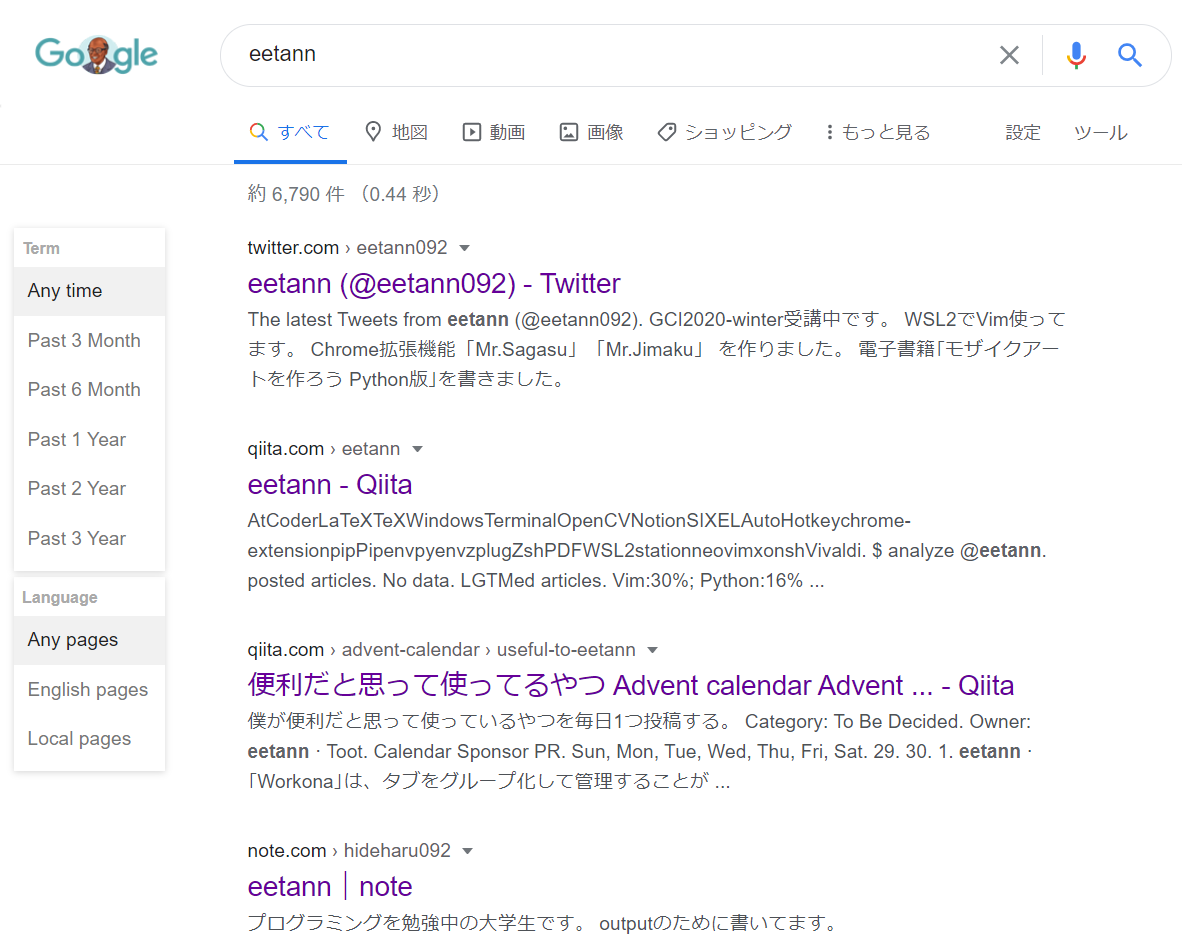
Task: Expand dropdown arrow beside note.com › hideharu092
Action: (x=467, y=851)
